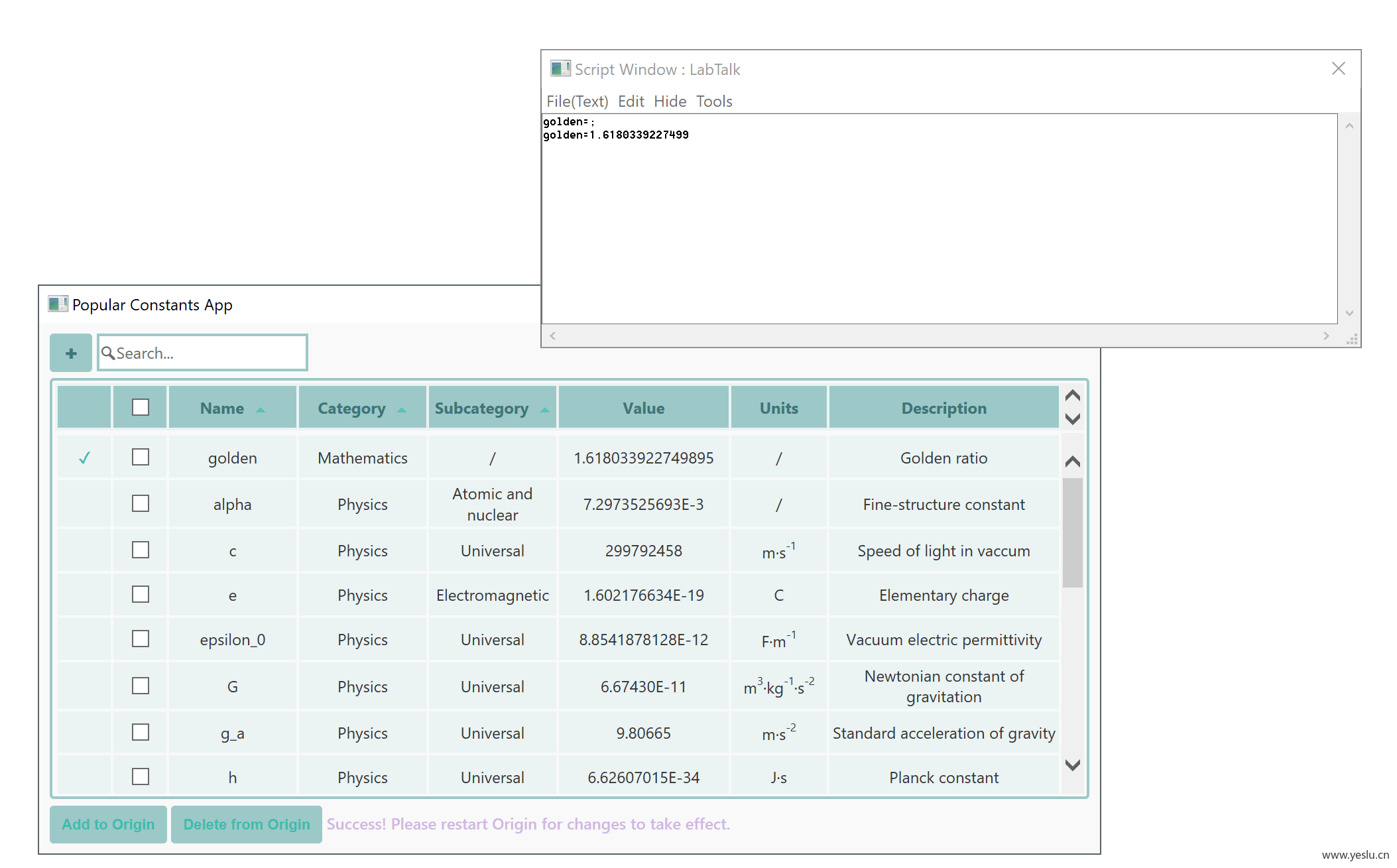Click the Golden ratio description
The width and height of the screenshot is (1397, 868).
coord(944,458)
